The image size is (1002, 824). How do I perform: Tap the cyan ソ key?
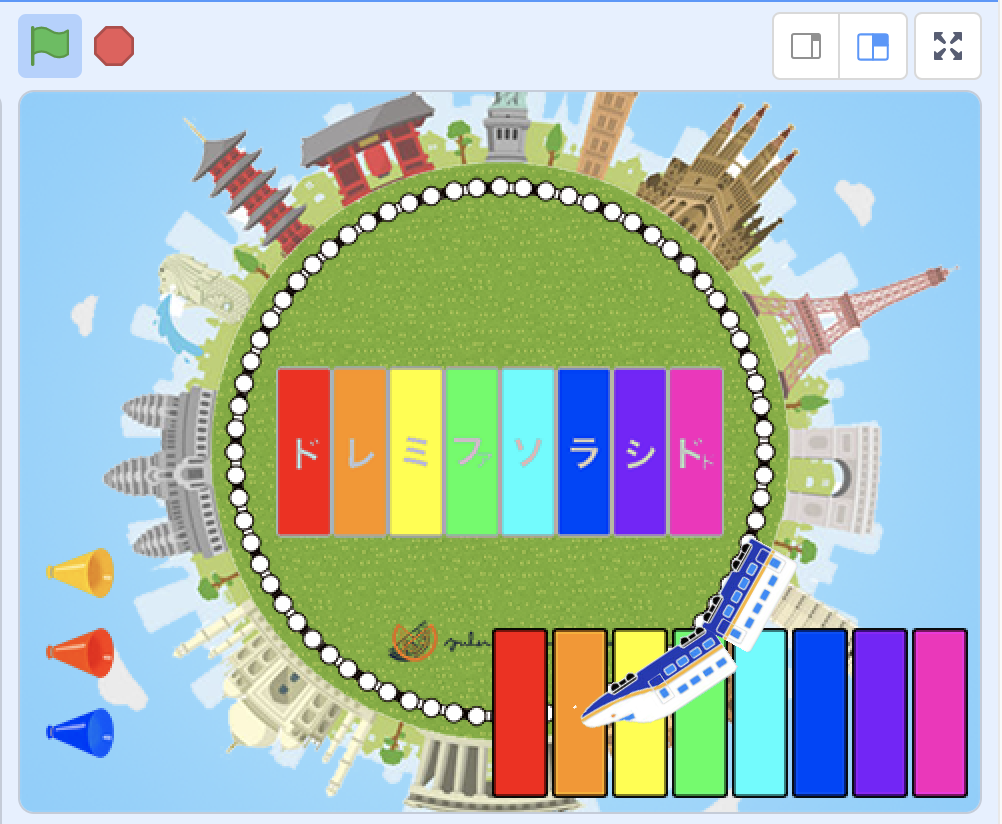coord(528,451)
